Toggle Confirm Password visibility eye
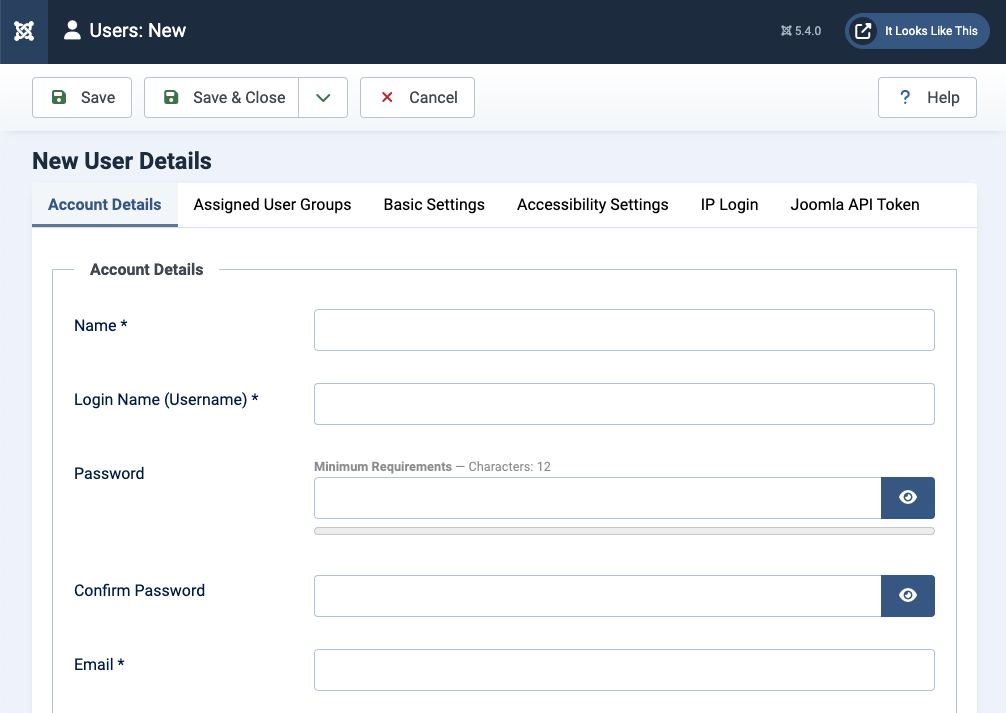The height and width of the screenshot is (713, 1006). tap(907, 595)
